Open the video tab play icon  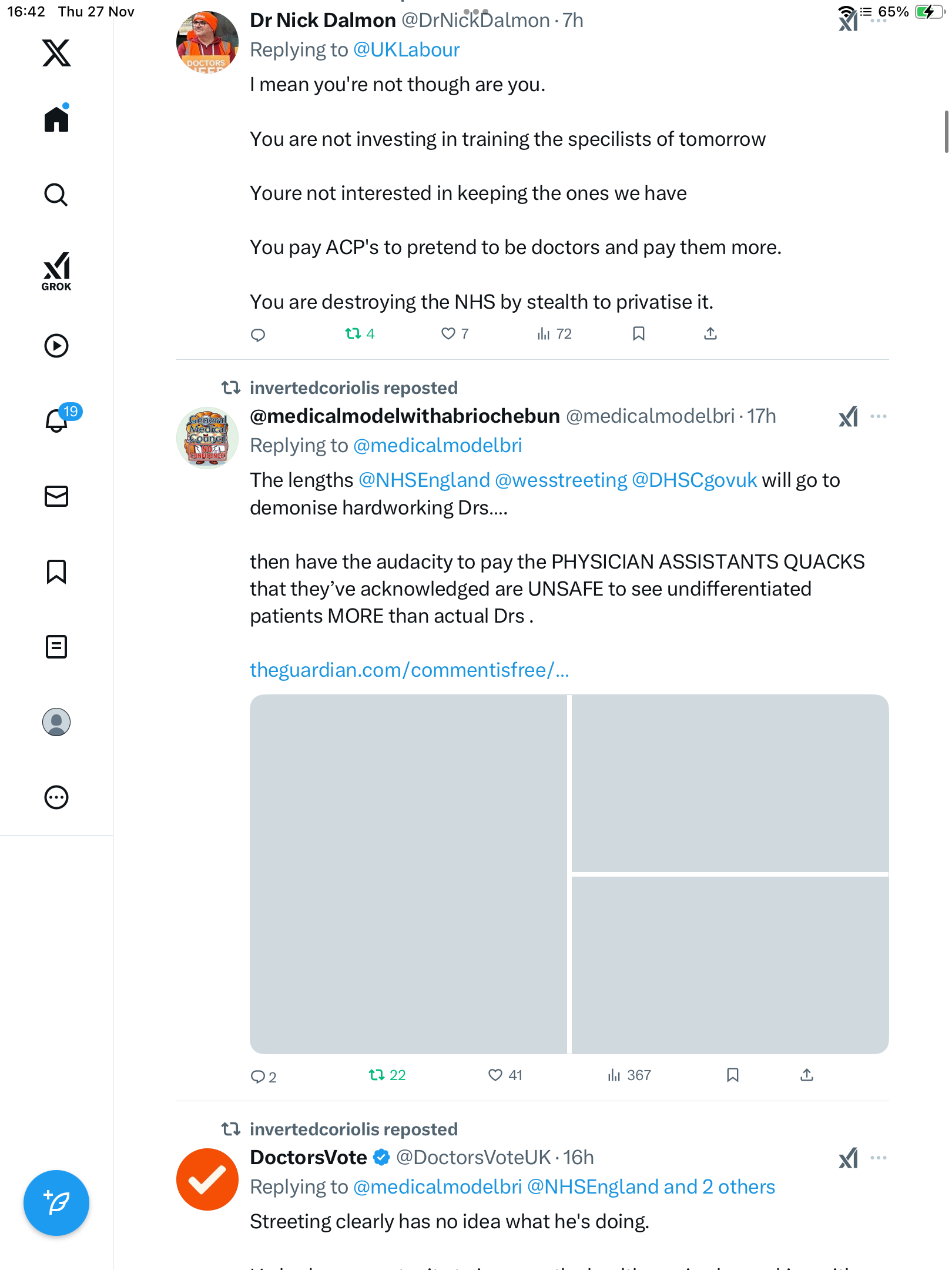pos(56,346)
